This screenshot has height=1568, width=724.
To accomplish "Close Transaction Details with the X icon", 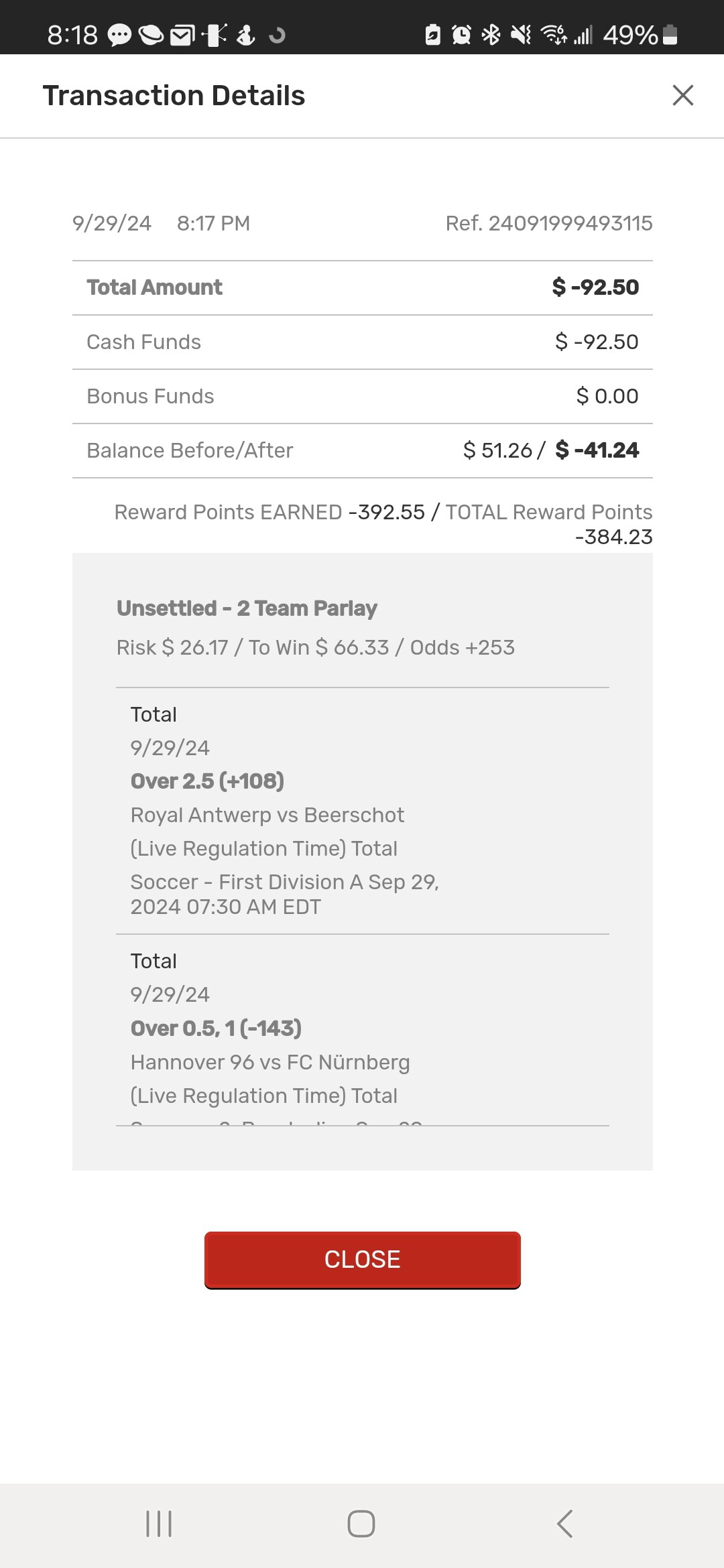I will click(682, 95).
